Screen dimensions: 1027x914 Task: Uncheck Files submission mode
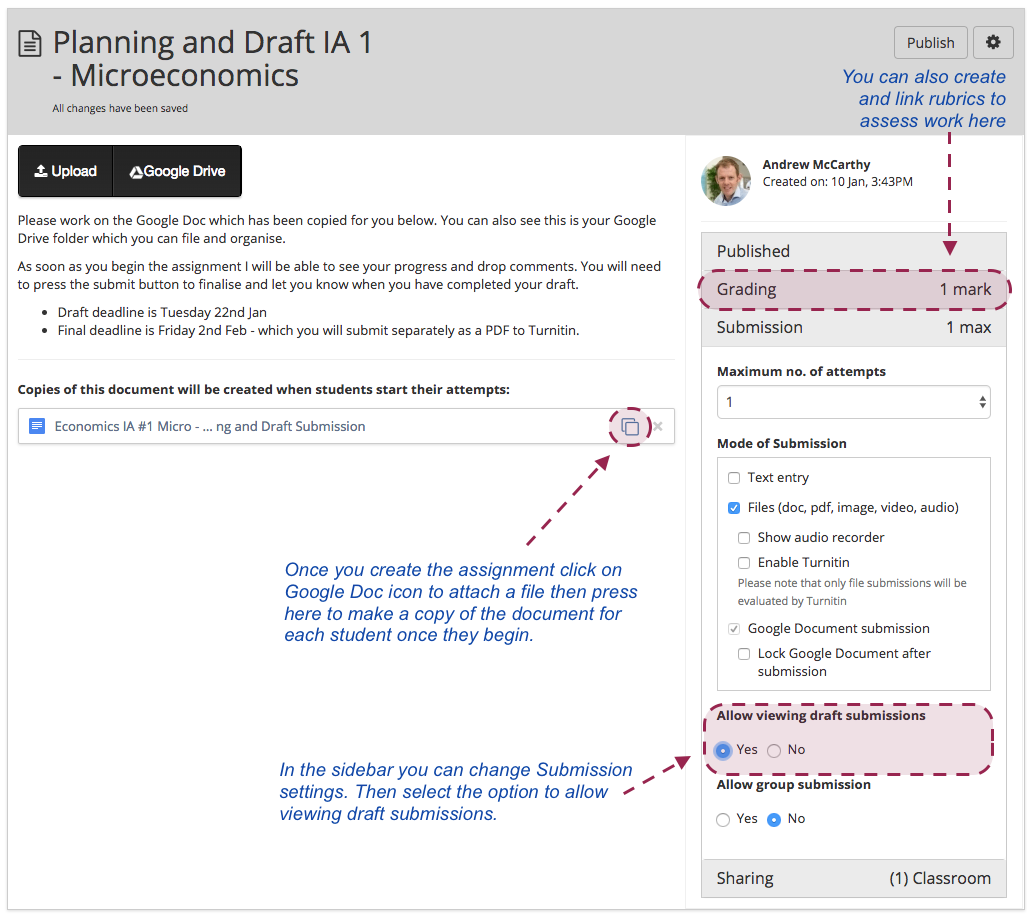pos(734,508)
